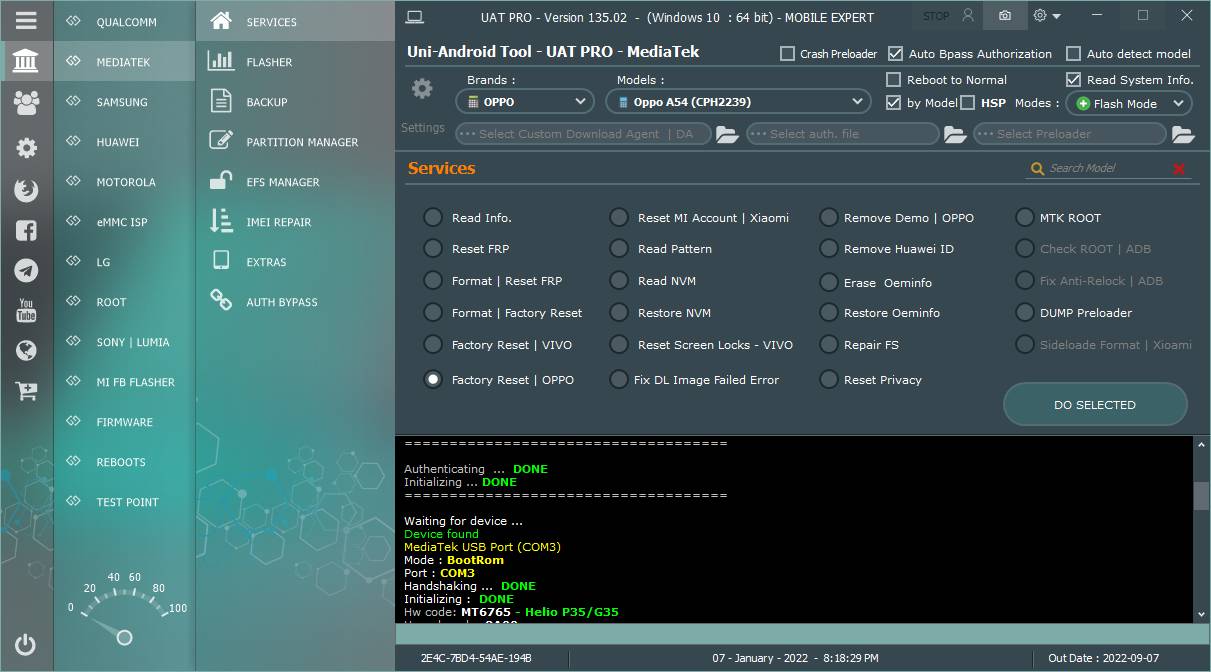Open the YouTube sidebar icon
Screen dimensions: 1211x672
tap(26, 310)
